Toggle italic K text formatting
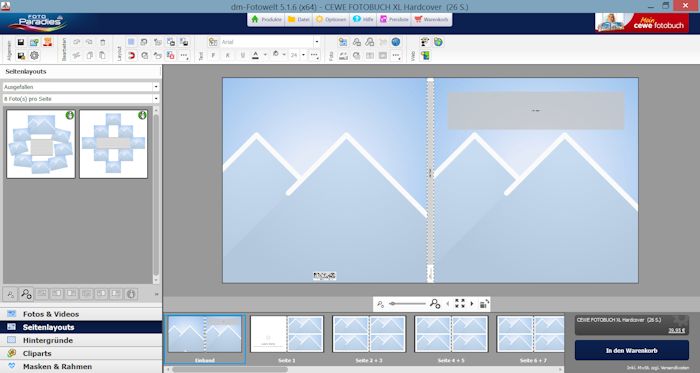This screenshot has width=700, height=373. click(228, 55)
